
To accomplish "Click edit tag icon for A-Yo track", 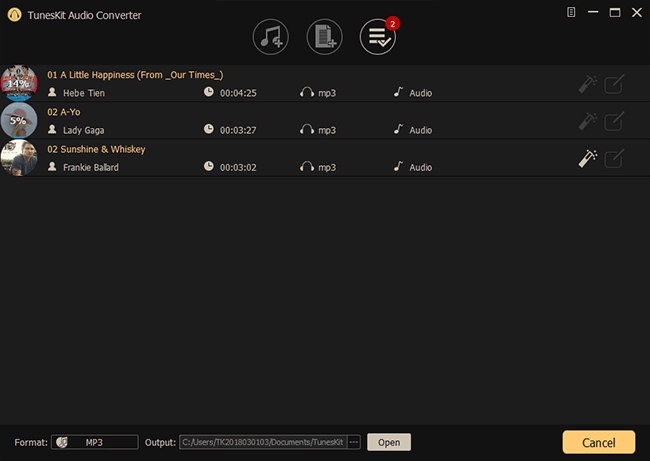I will coord(614,121).
